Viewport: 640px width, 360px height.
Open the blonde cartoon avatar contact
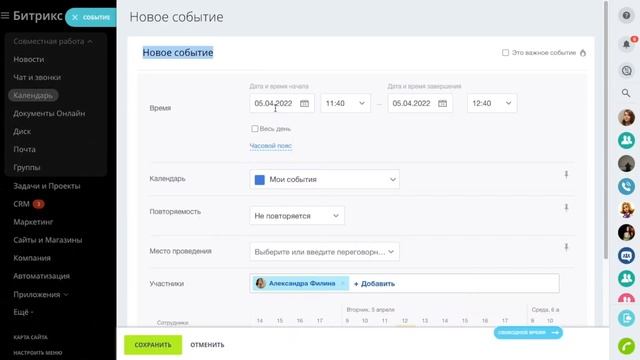(626, 209)
